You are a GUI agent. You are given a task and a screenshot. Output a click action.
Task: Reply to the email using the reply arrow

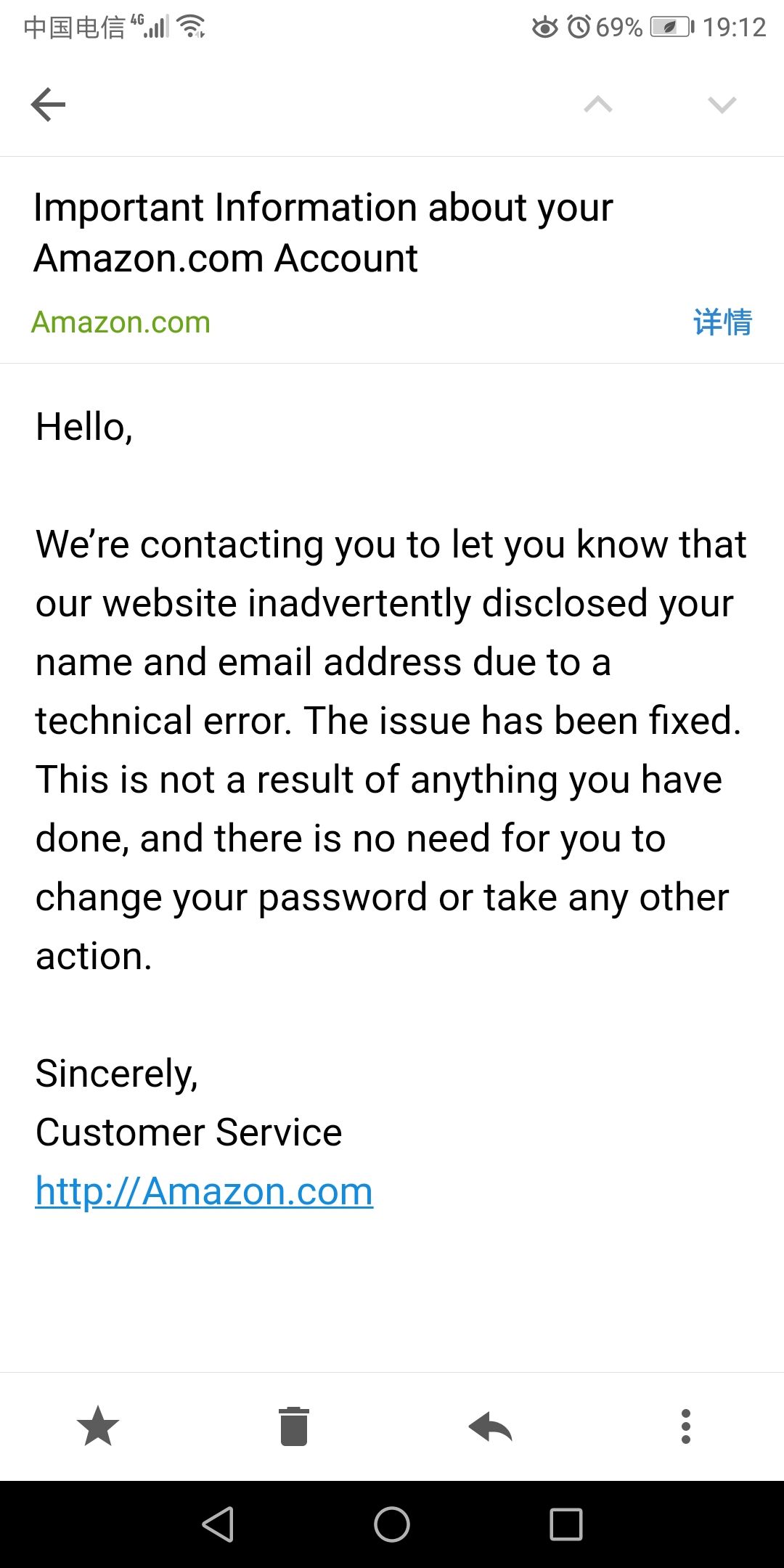pos(491,1426)
